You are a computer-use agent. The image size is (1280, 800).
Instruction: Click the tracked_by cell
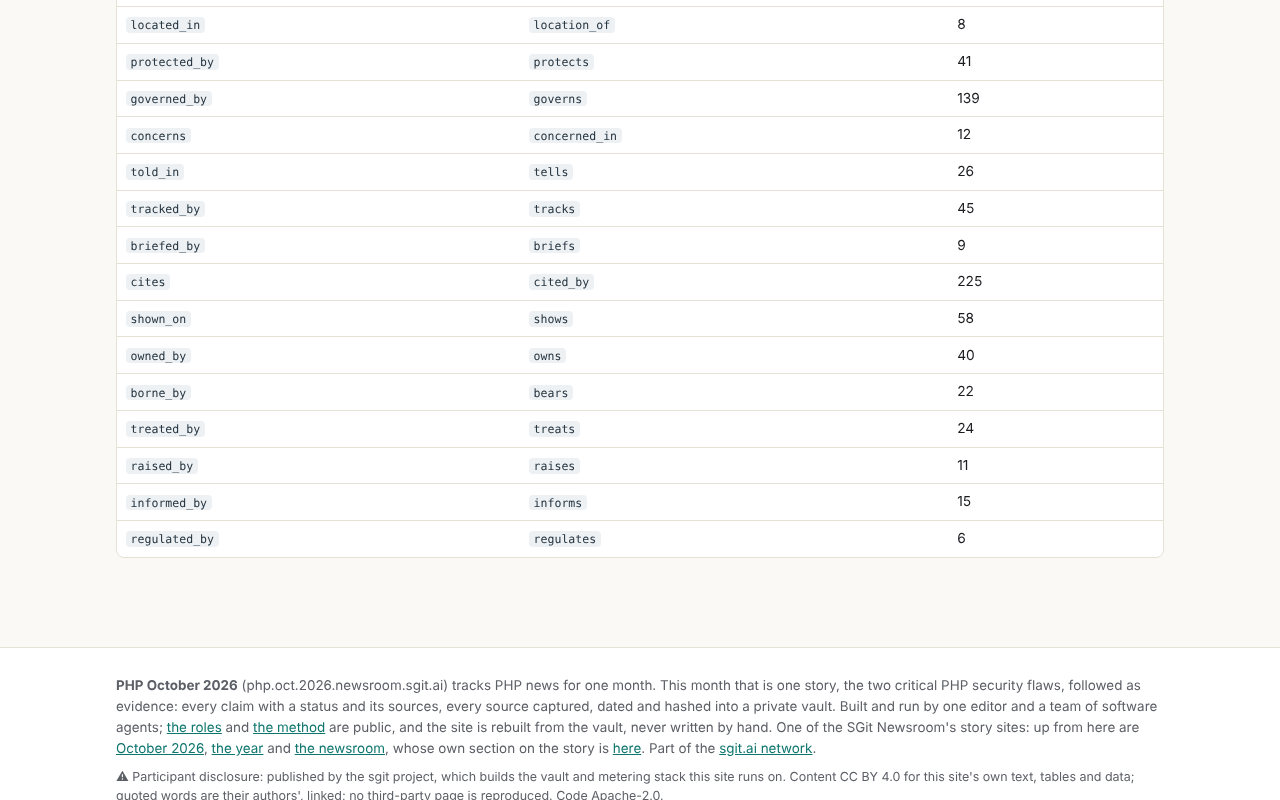click(165, 209)
